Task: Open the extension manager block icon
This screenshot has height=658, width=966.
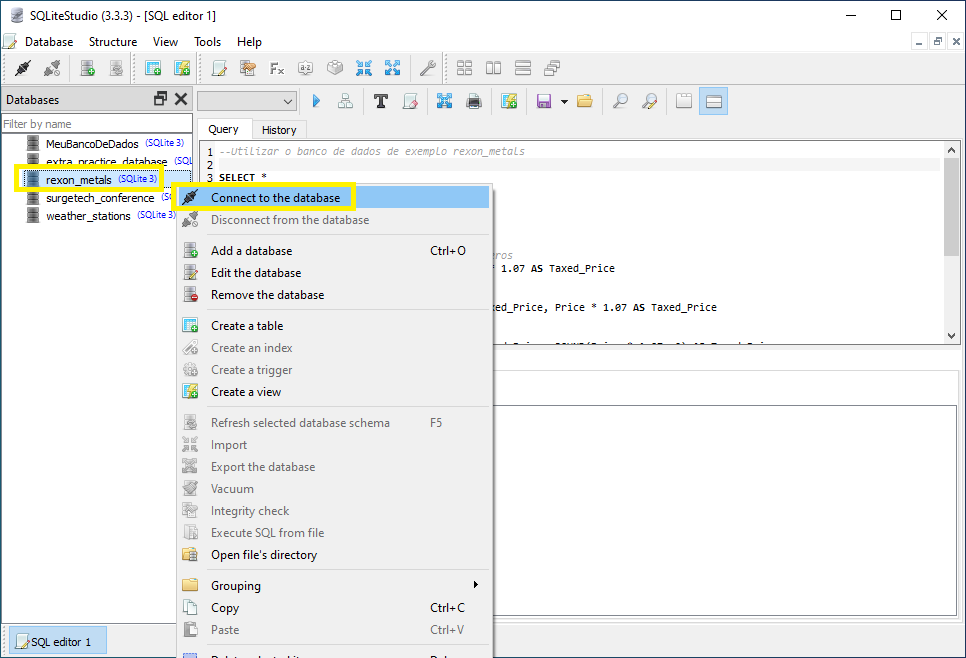Action: pyautogui.click(x=335, y=68)
